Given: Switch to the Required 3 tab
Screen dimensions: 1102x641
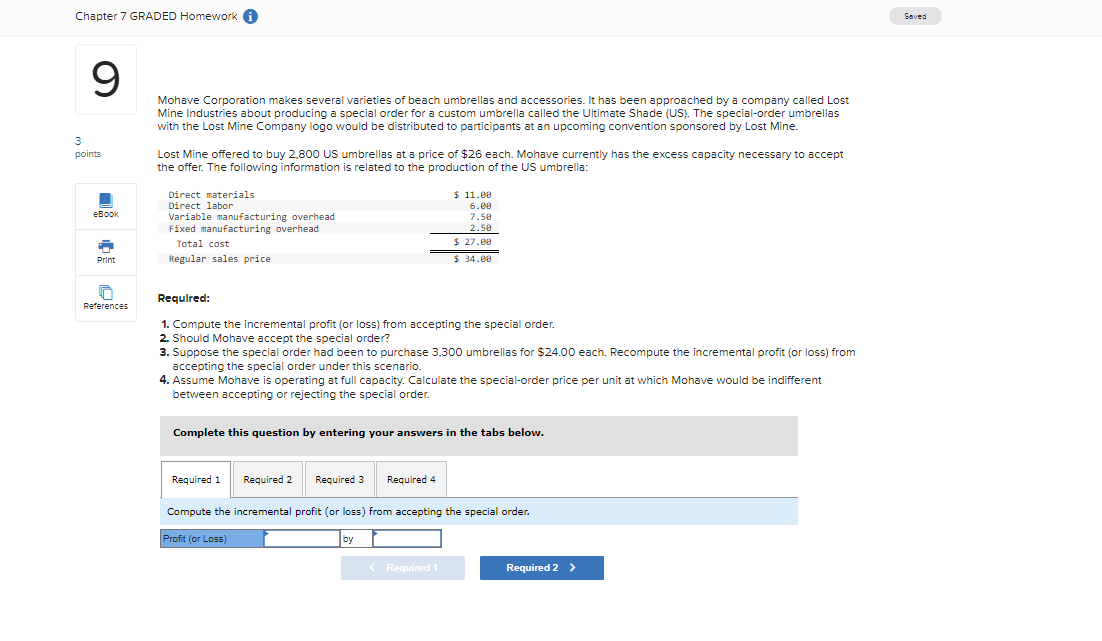Looking at the screenshot, I should click(339, 479).
